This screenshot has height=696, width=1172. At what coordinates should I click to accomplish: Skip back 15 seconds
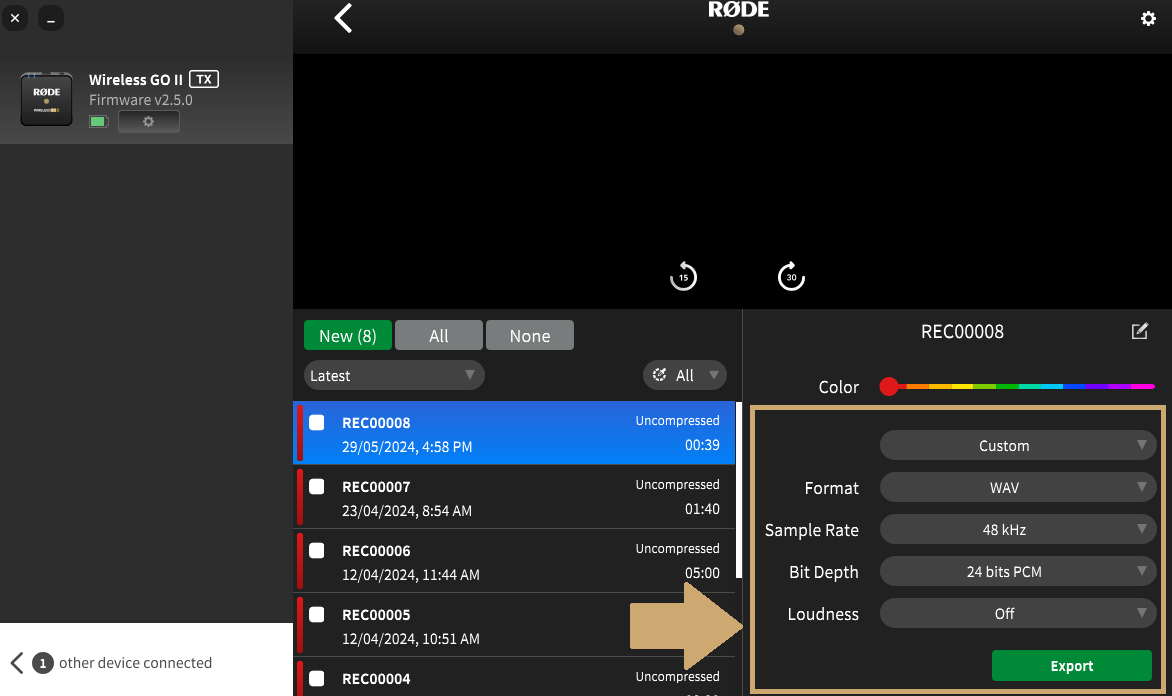tap(683, 277)
